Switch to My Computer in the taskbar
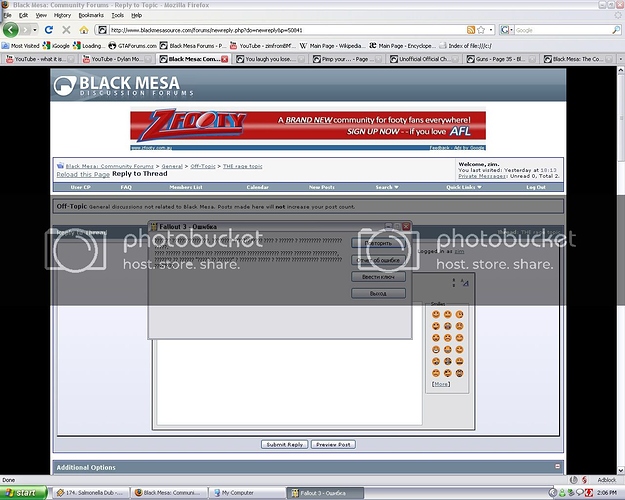This screenshot has height=500, width=625. click(247, 493)
